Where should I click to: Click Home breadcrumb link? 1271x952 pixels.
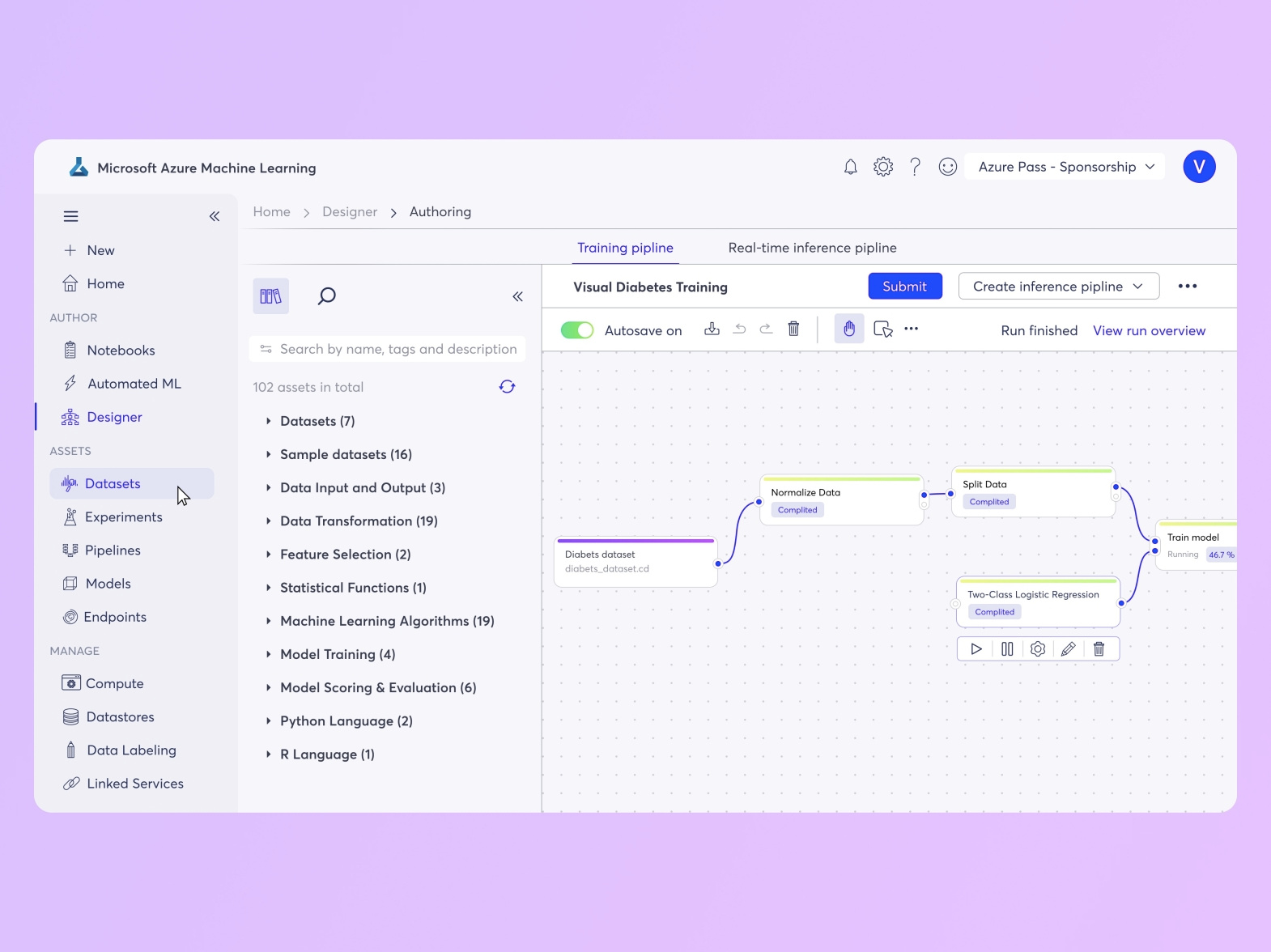tap(271, 212)
